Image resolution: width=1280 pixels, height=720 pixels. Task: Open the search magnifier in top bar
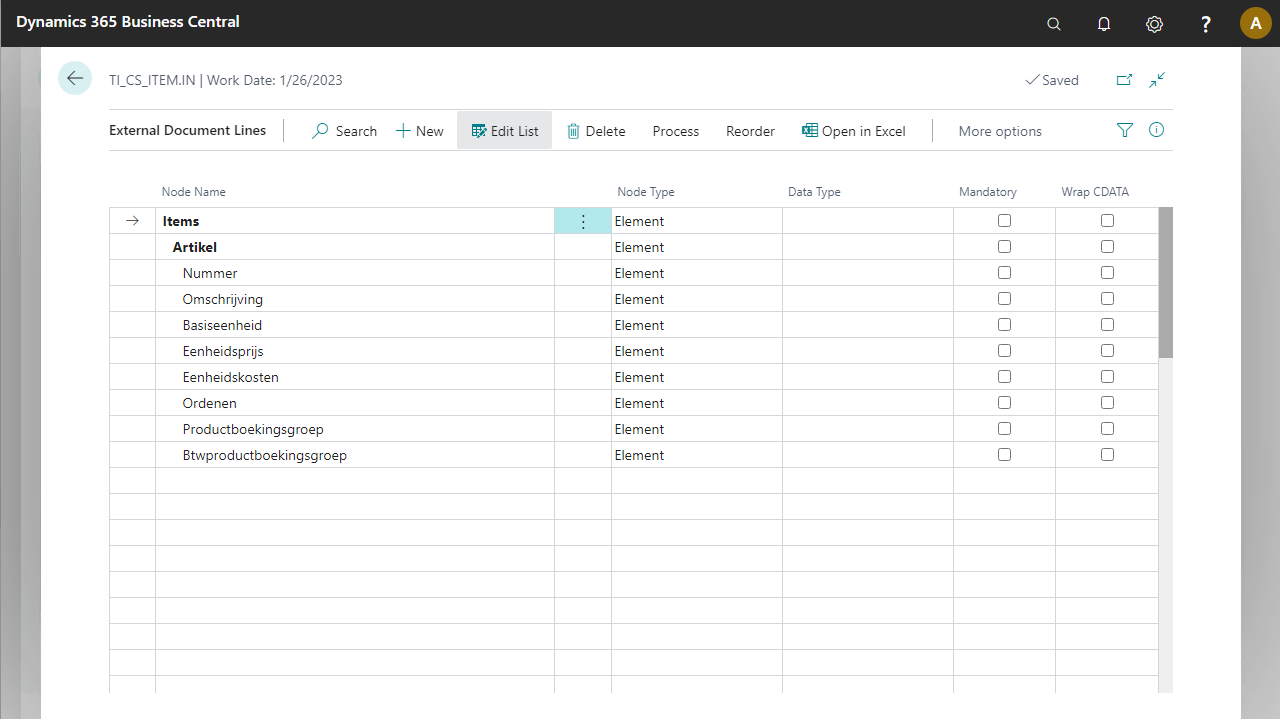click(x=1054, y=24)
